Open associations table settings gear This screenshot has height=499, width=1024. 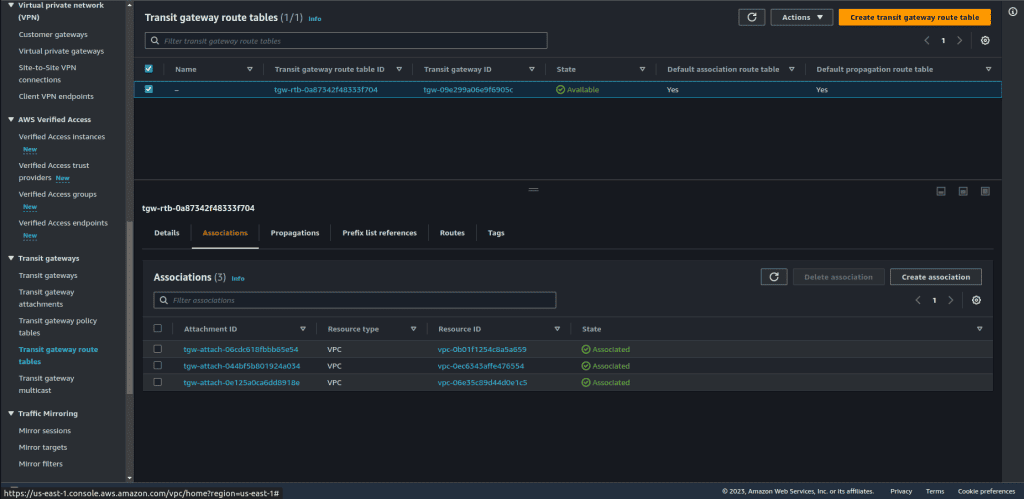(x=976, y=300)
